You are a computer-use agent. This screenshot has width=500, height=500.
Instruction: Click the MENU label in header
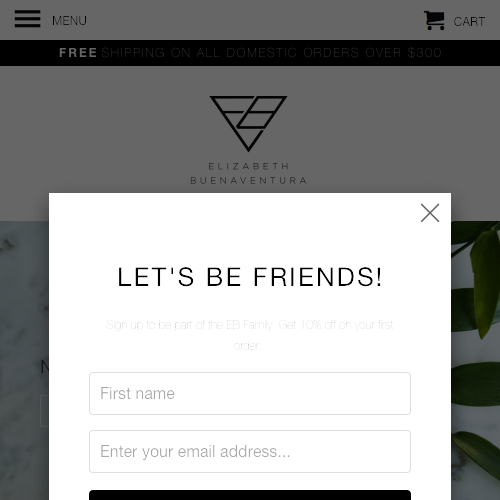[x=69, y=21]
